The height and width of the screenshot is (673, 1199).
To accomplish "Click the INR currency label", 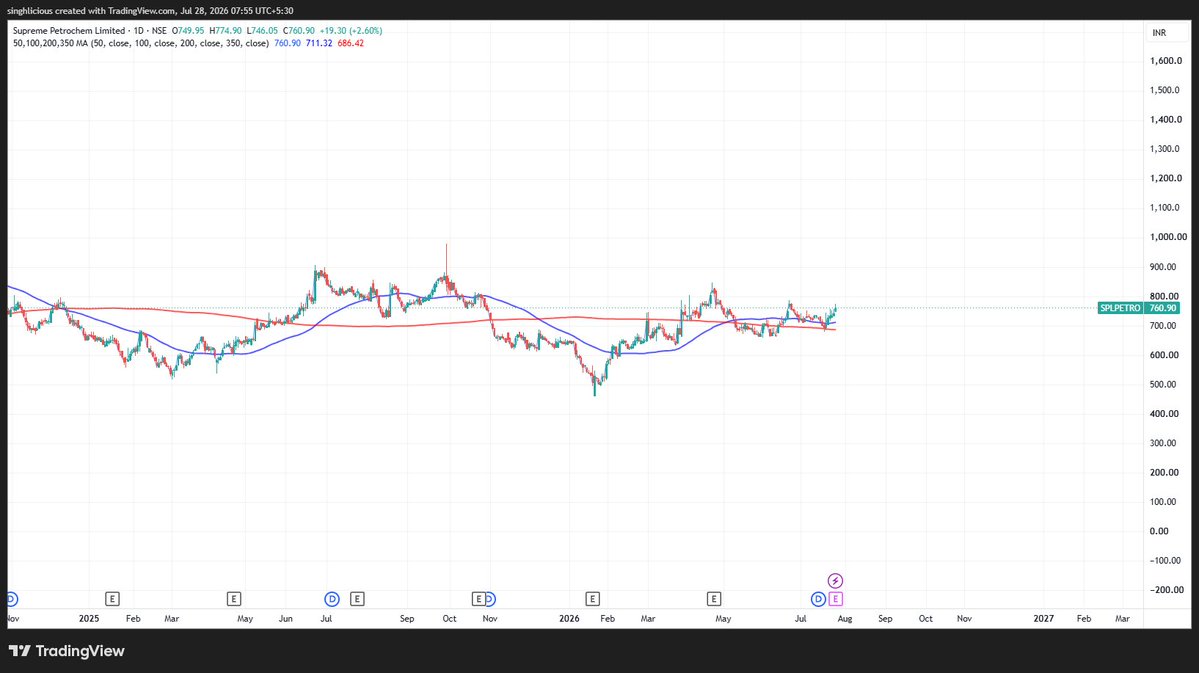I will pyautogui.click(x=1159, y=33).
